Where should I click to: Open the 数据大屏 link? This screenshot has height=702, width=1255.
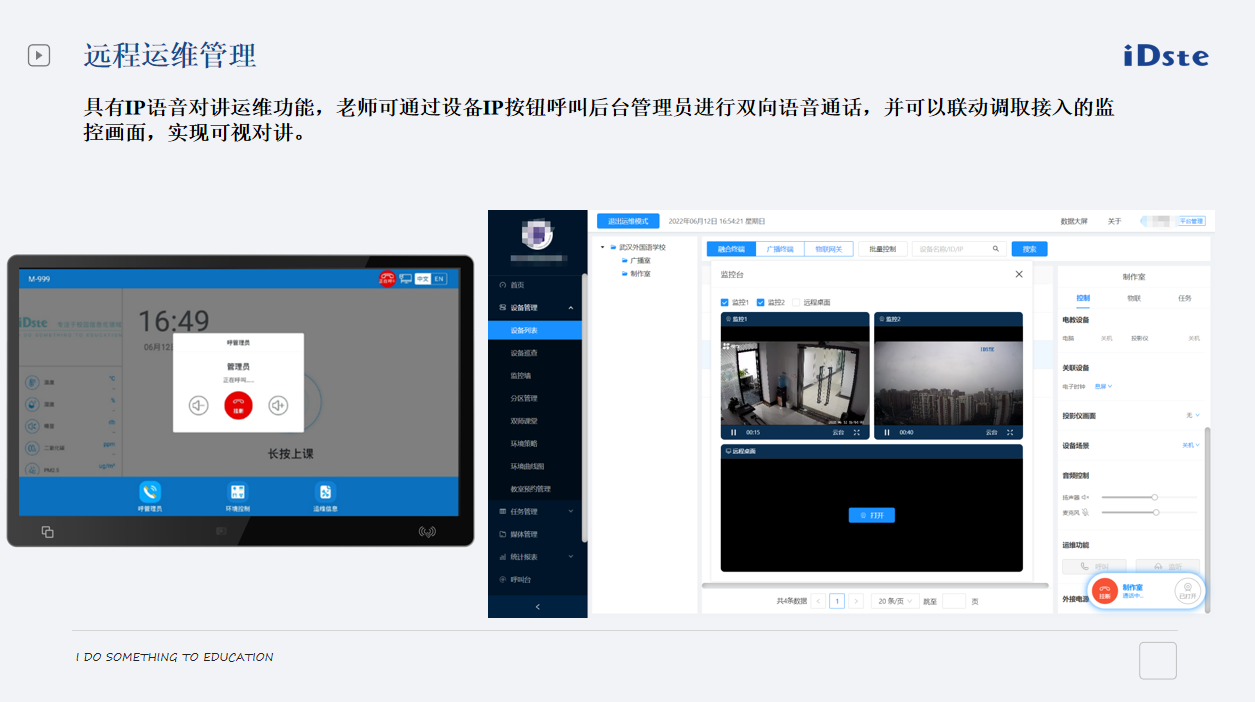click(x=1074, y=221)
